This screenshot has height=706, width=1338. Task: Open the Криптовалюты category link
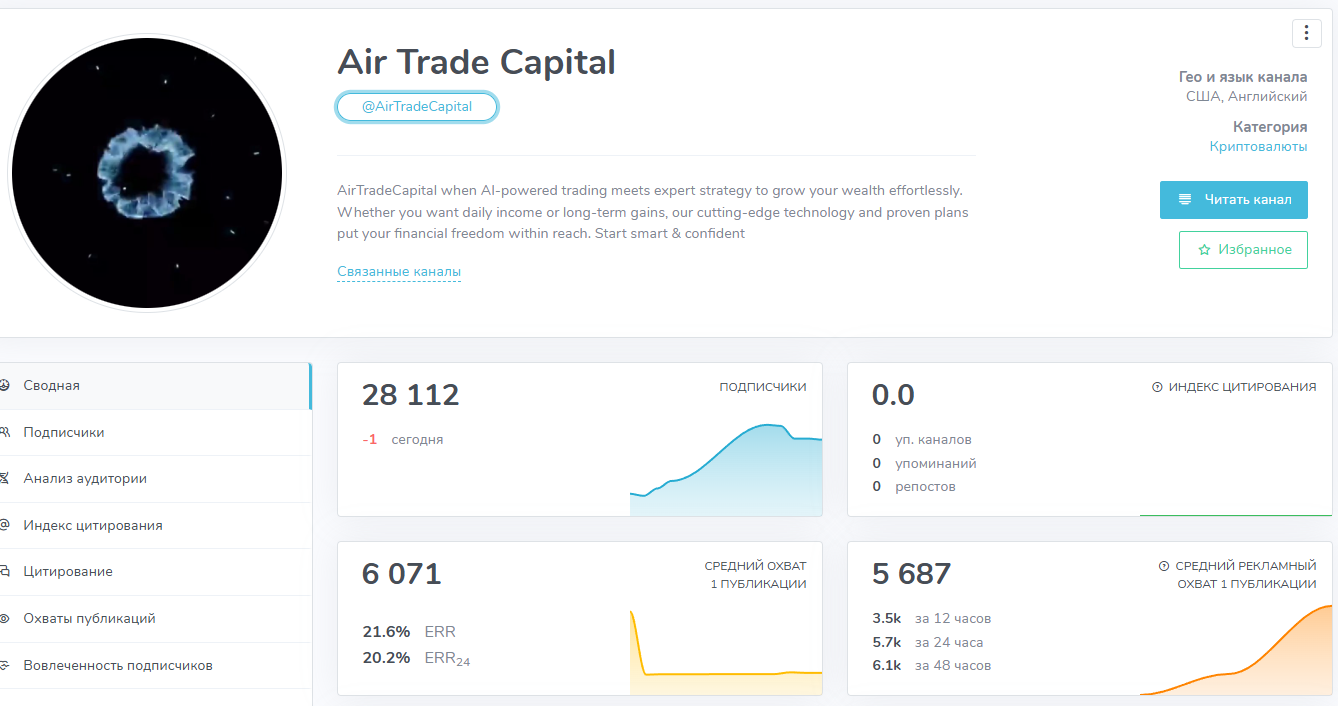point(1258,146)
